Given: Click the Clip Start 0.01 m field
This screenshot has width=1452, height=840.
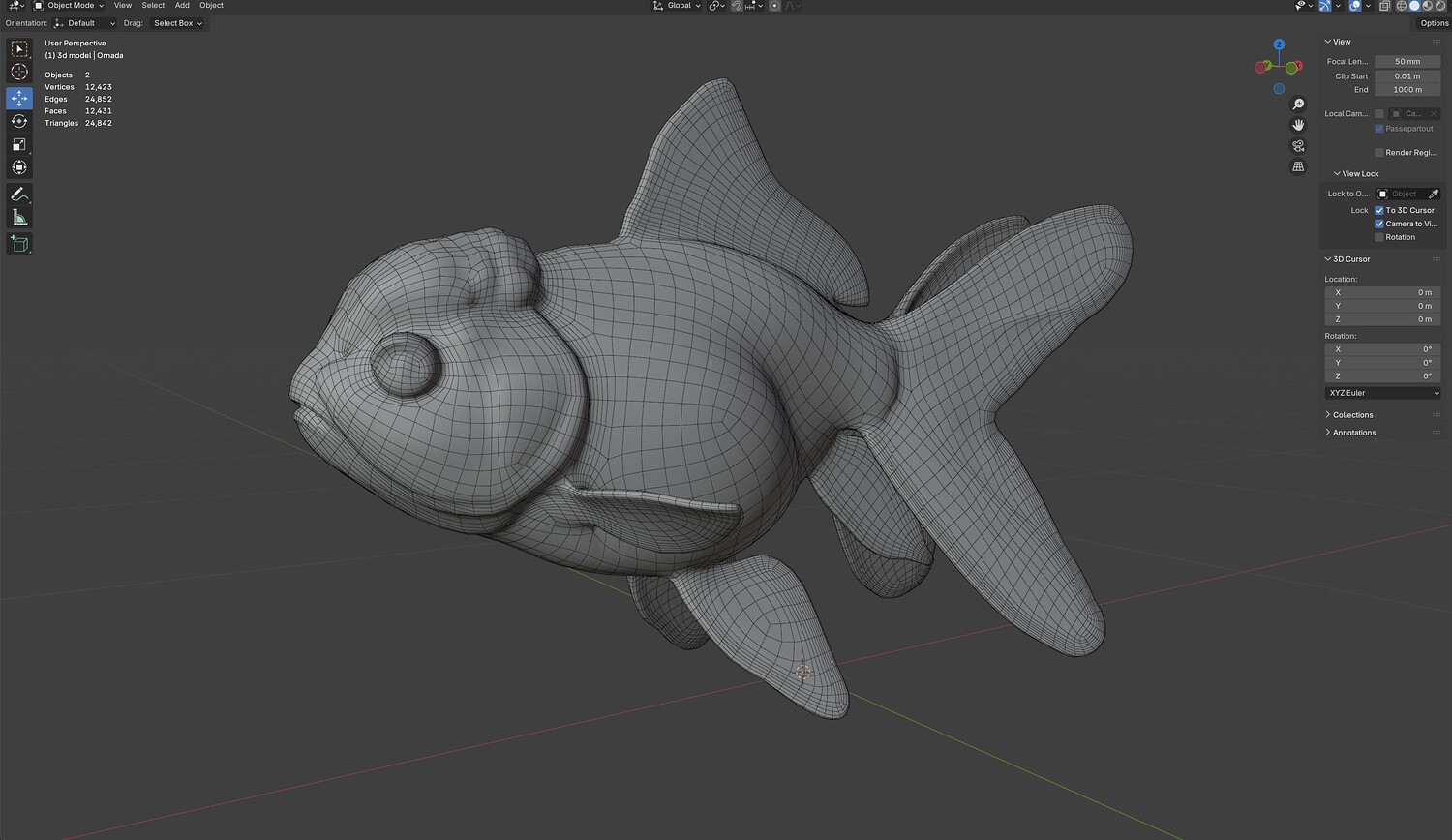Looking at the screenshot, I should click(1407, 76).
